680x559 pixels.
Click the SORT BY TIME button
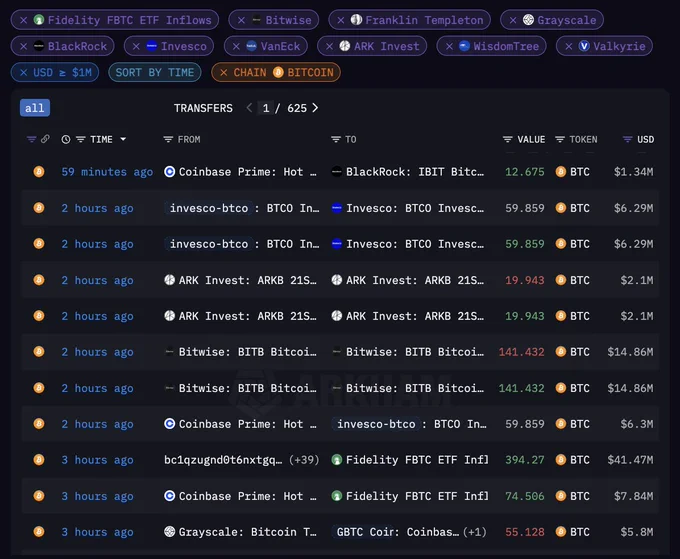point(155,72)
